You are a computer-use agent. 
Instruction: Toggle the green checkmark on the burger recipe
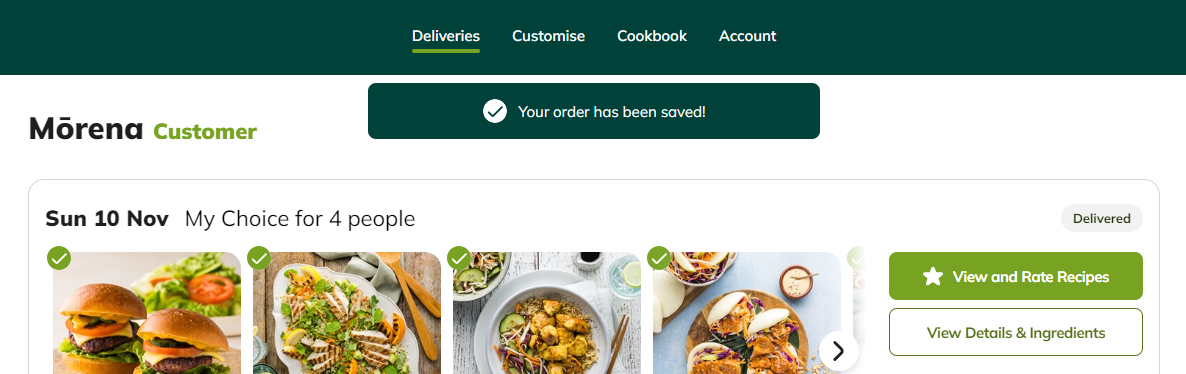[59, 257]
